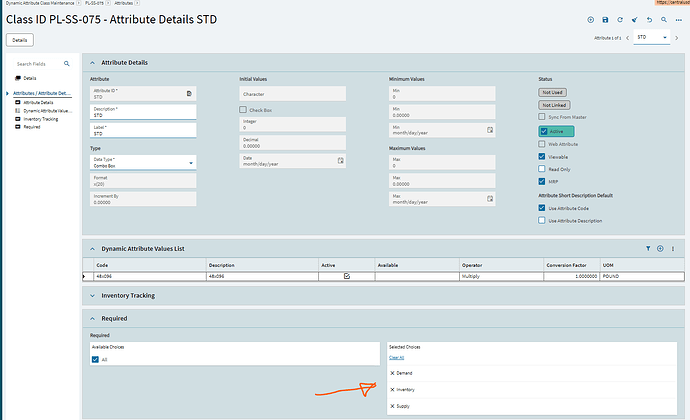Screen dimensions: 690x420
Task: Sort by Conversion Factor column header
Action: pos(566,265)
